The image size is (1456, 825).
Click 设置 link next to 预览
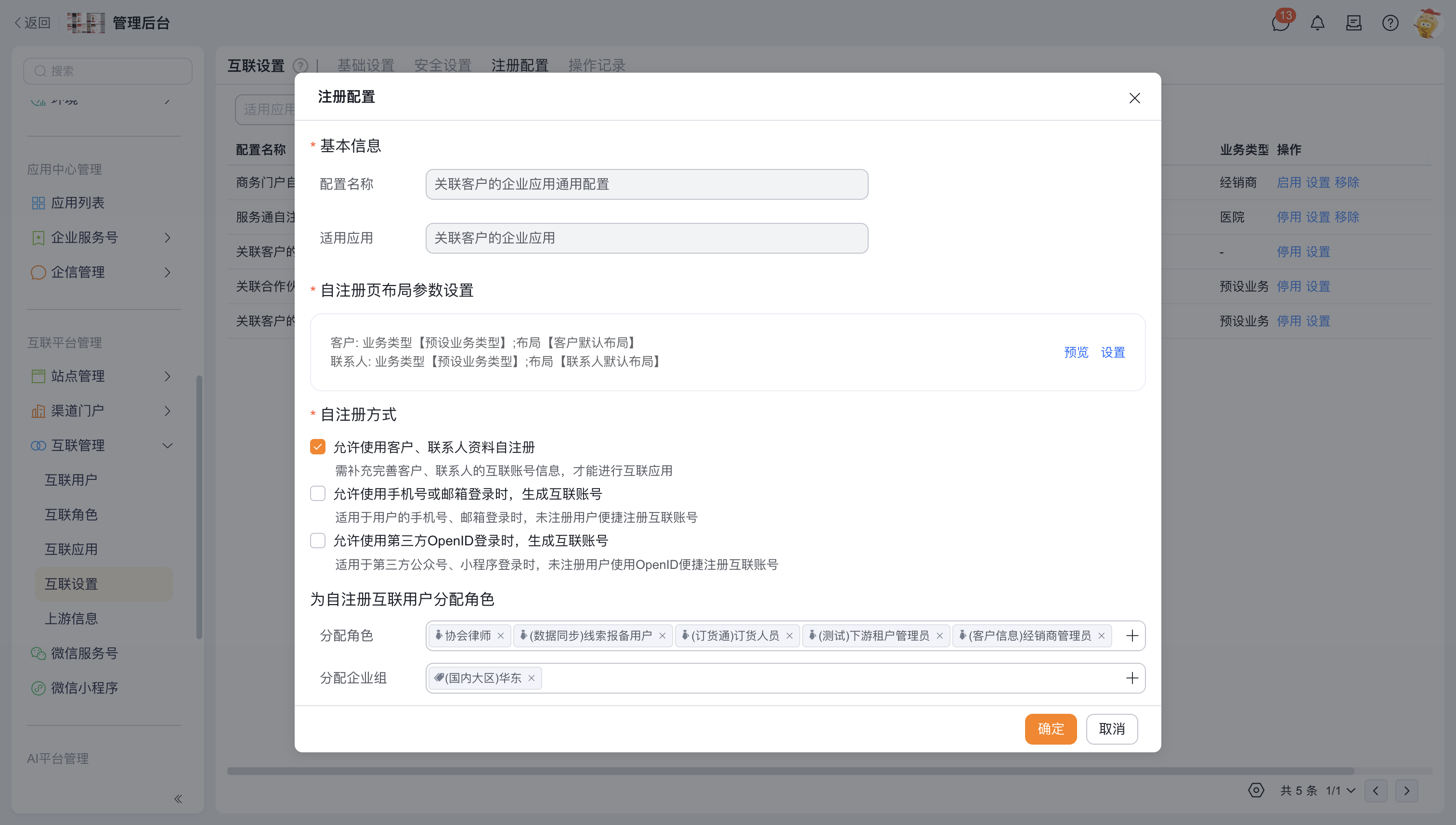point(1113,352)
